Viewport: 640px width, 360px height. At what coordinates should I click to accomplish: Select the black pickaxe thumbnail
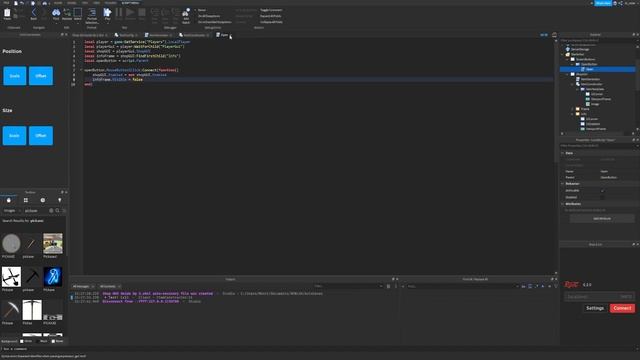click(32, 277)
